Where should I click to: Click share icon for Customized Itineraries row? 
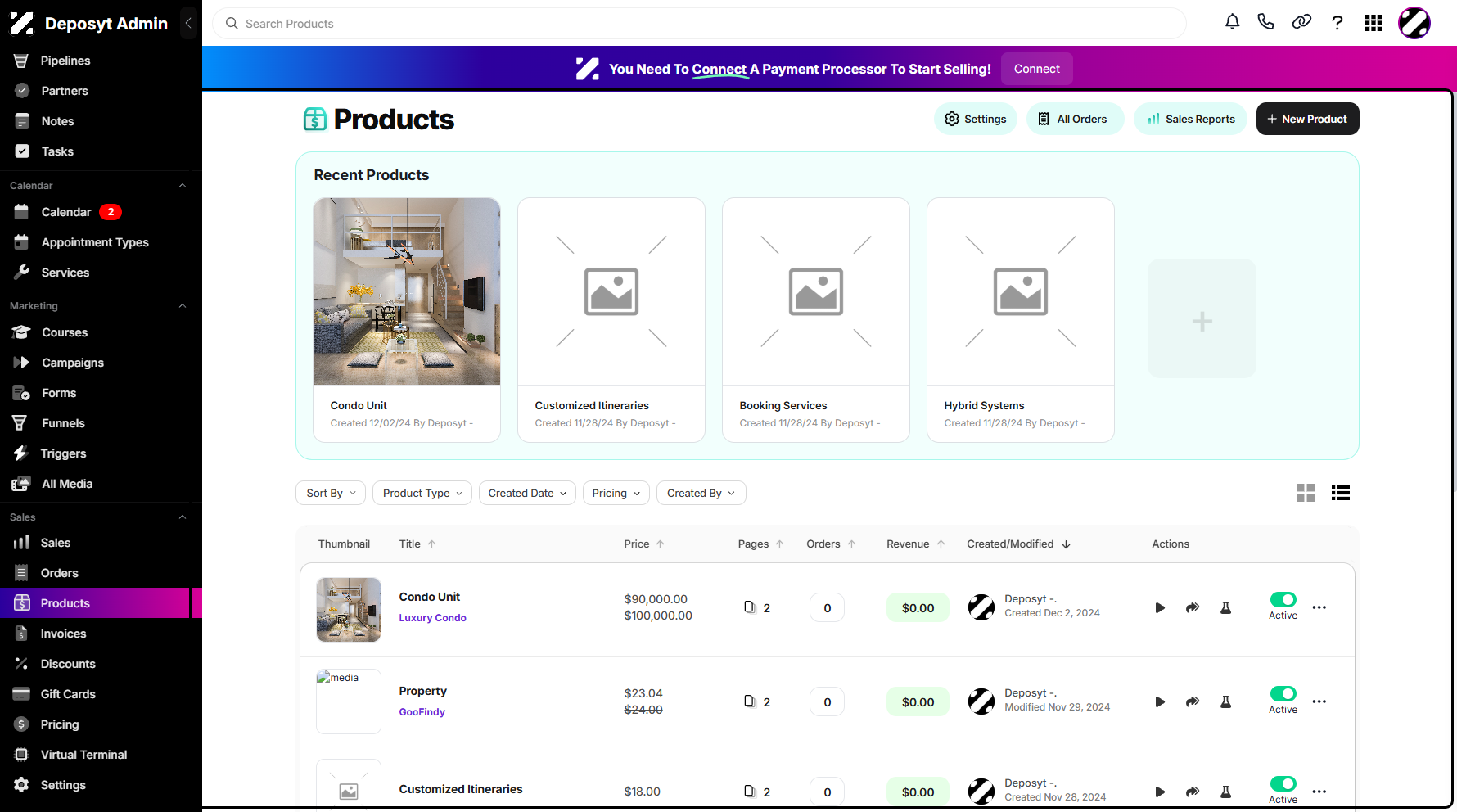pyautogui.click(x=1193, y=792)
